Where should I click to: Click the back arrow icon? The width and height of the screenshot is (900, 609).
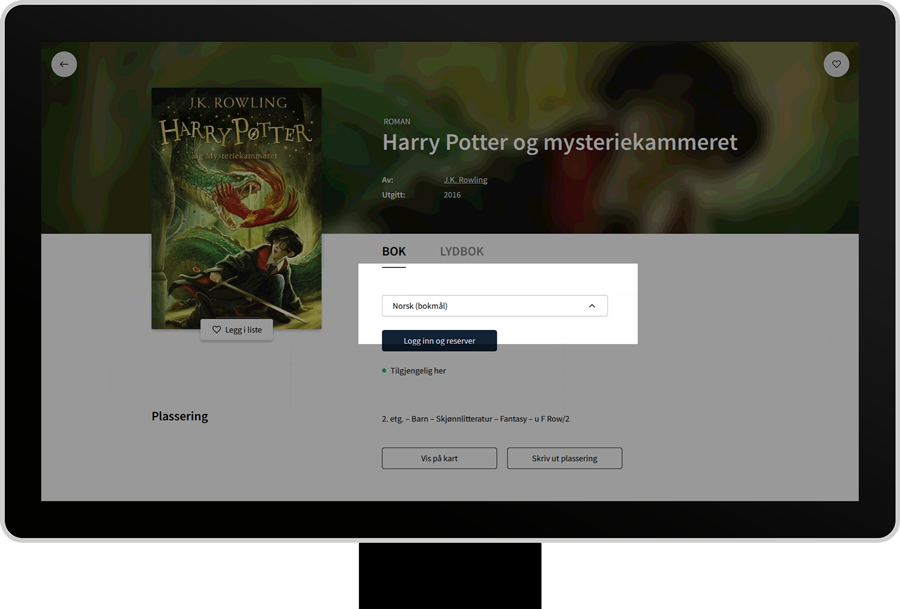pyautogui.click(x=64, y=64)
